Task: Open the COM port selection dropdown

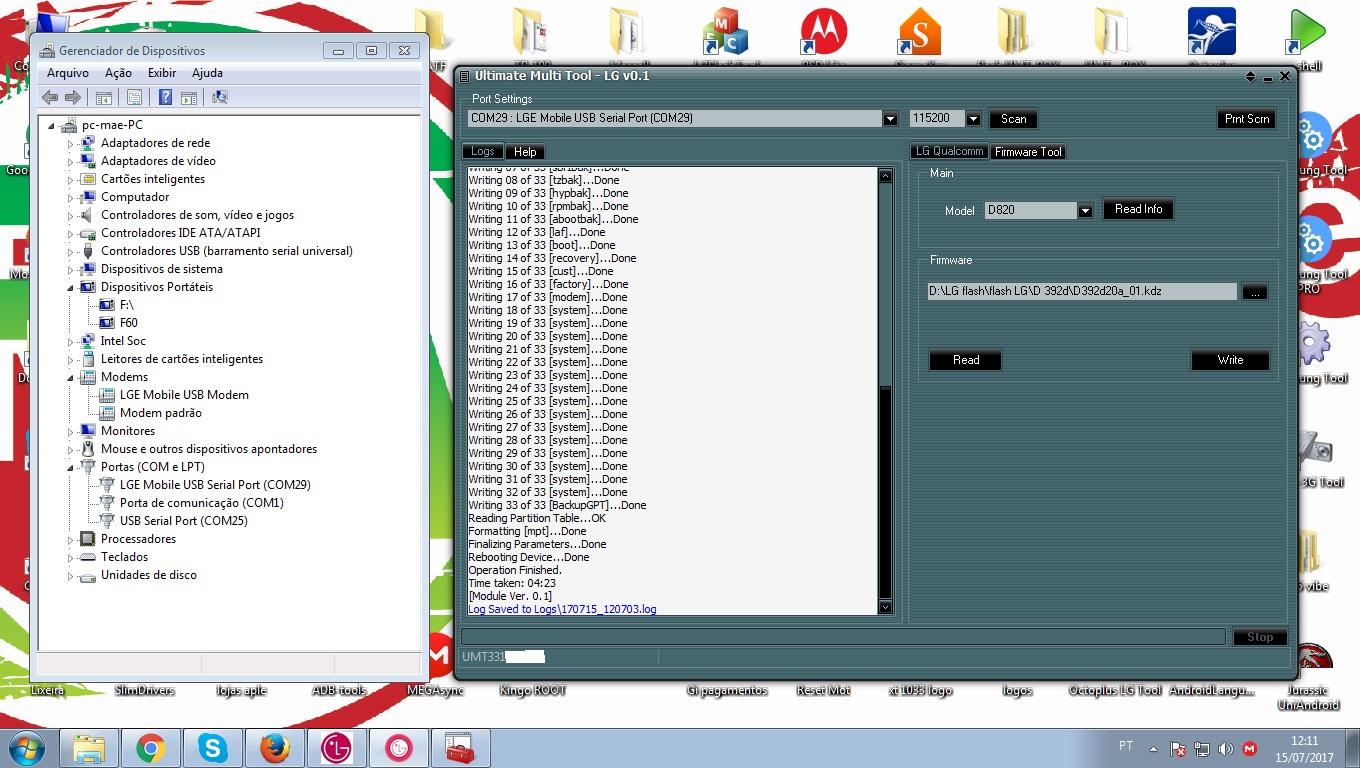Action: (890, 119)
